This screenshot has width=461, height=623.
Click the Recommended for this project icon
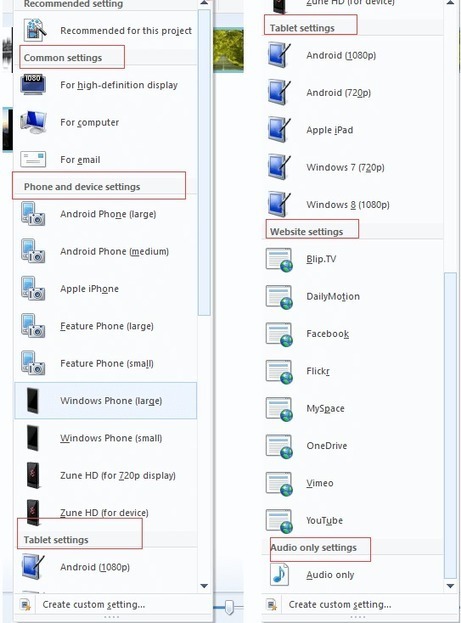[35, 30]
